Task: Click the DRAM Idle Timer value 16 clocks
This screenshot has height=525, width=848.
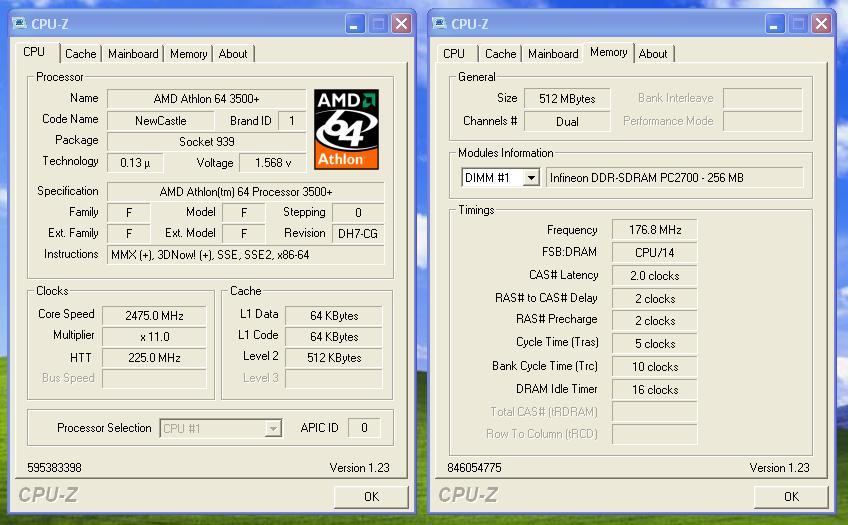Action: (654, 390)
